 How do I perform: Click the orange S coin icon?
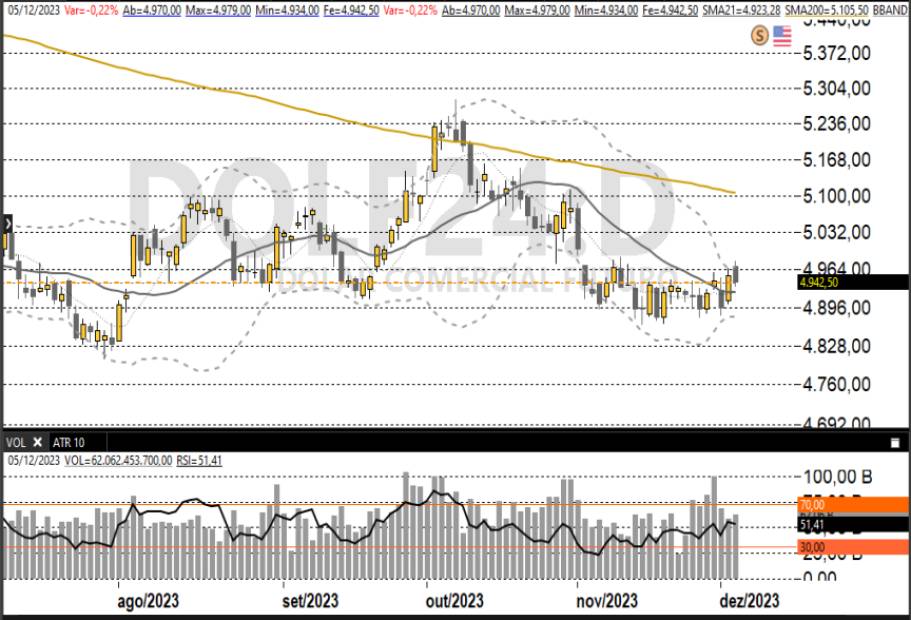point(759,35)
